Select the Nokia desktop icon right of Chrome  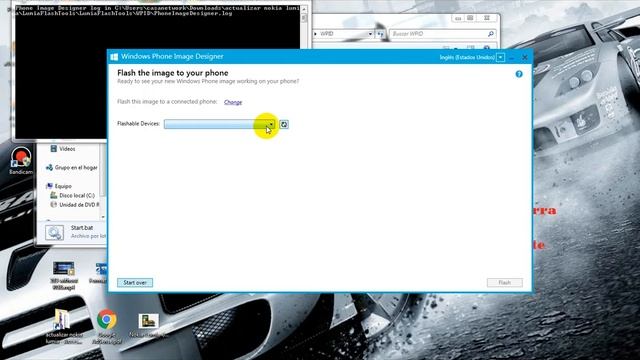click(148, 325)
